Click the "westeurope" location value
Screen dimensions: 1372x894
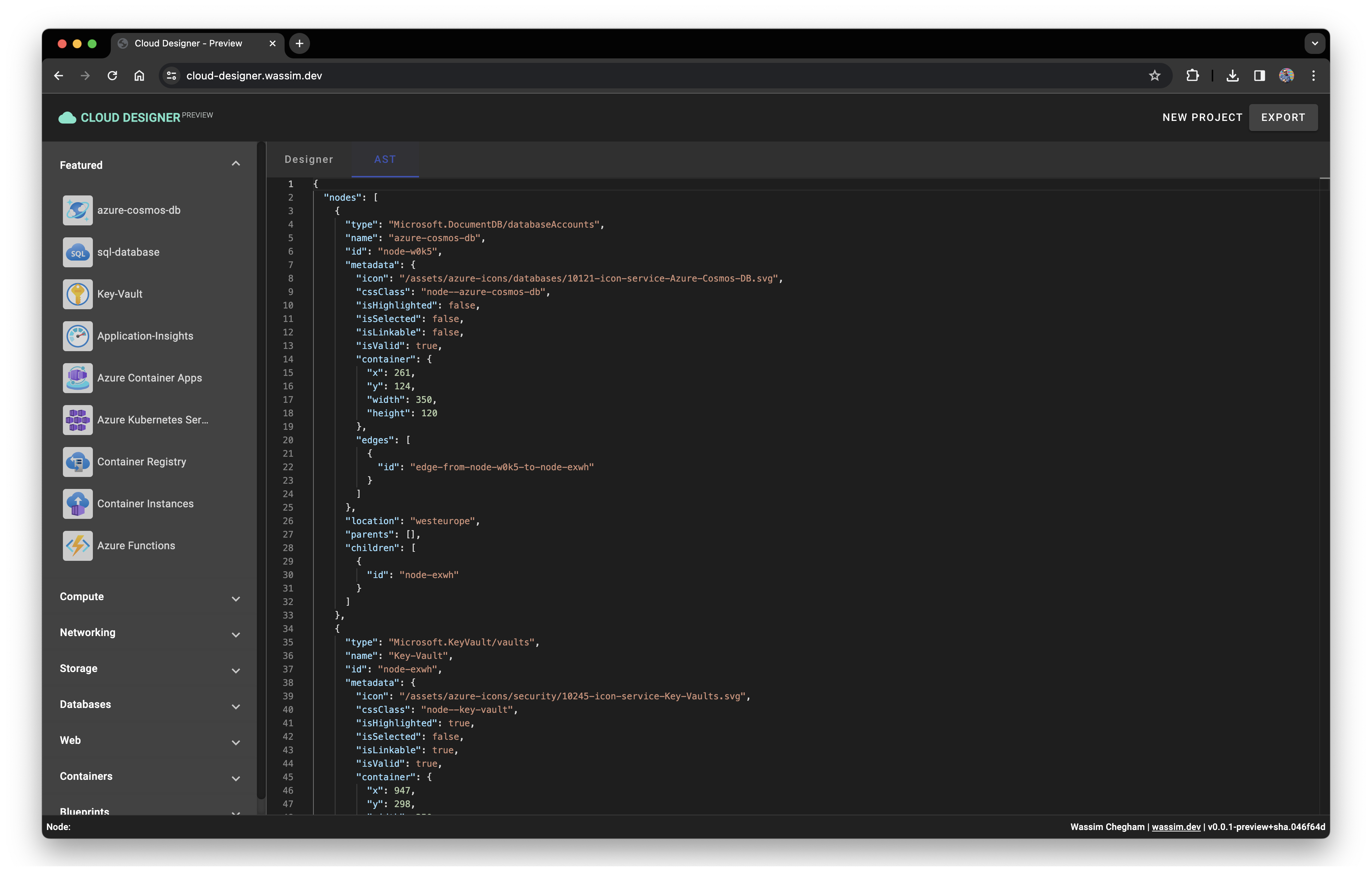click(443, 521)
